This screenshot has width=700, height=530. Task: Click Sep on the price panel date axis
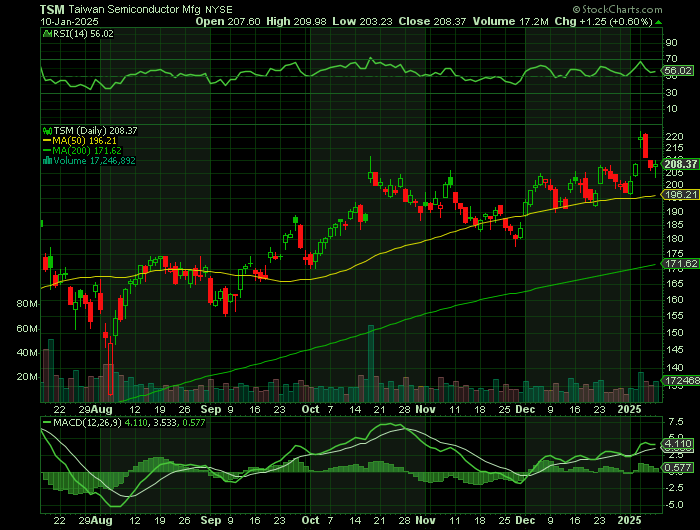tap(211, 409)
